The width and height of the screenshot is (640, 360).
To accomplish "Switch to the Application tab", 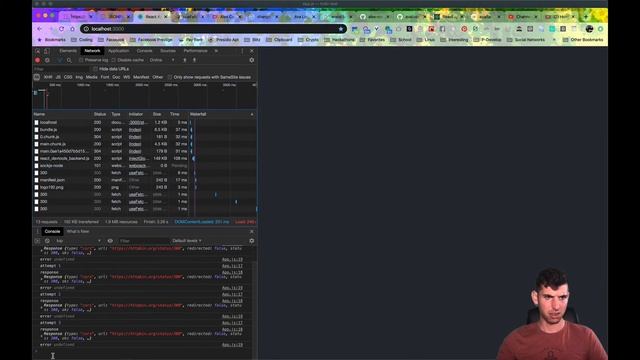I will click(119, 51).
